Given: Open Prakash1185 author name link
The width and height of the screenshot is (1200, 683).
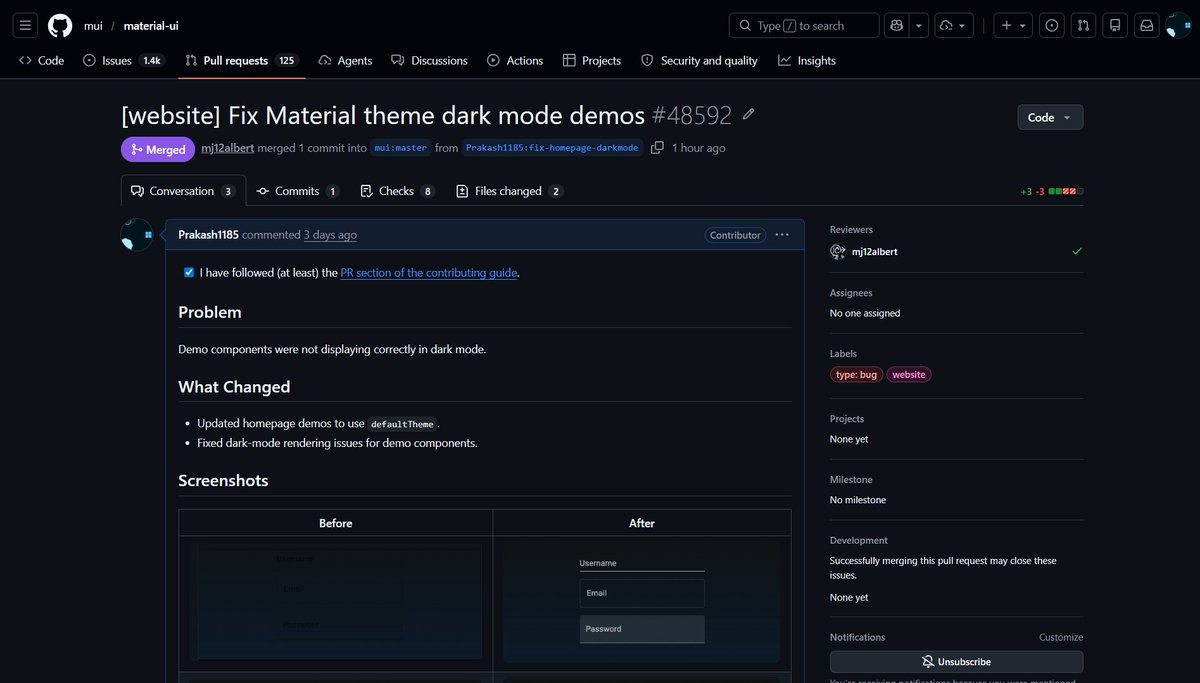Looking at the screenshot, I should 208,235.
